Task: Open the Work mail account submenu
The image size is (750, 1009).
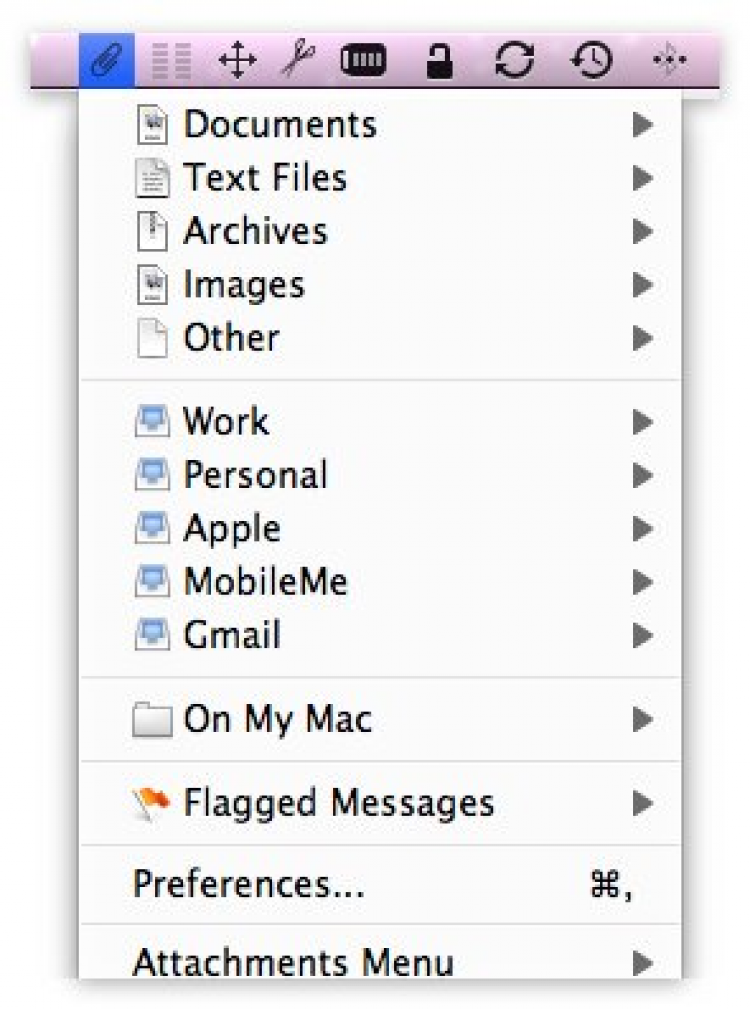Action: tap(226, 422)
